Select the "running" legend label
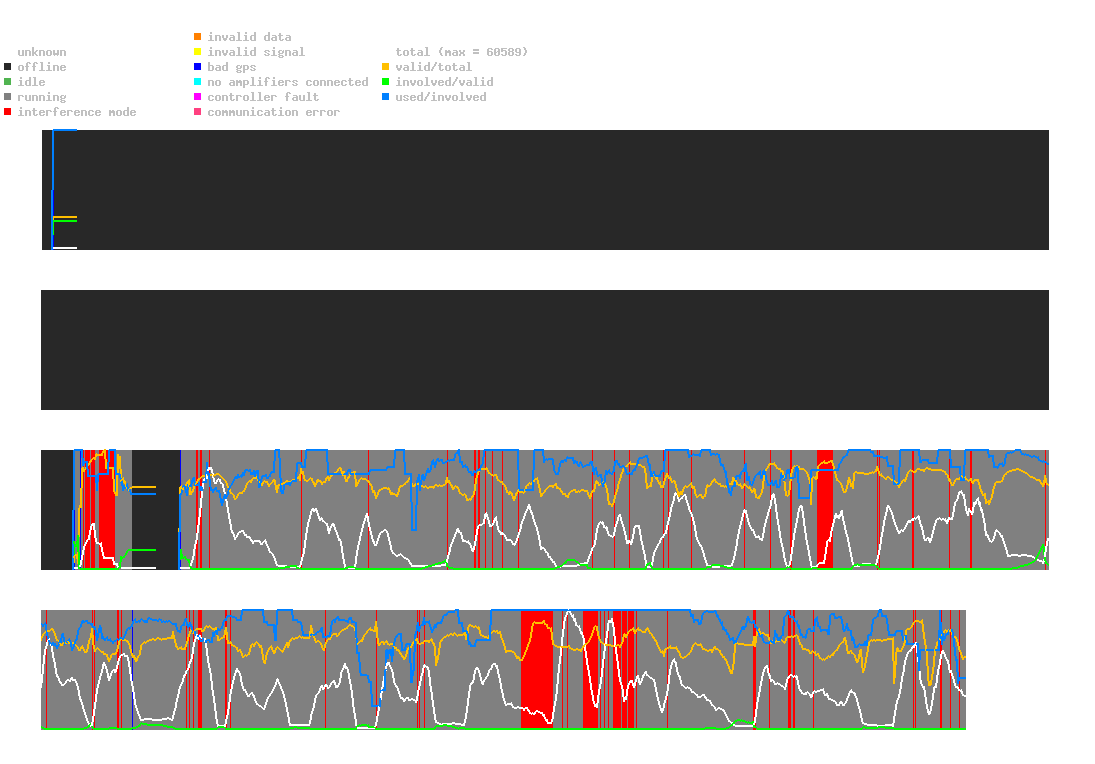The width and height of the screenshot is (1095, 764). (x=42, y=97)
